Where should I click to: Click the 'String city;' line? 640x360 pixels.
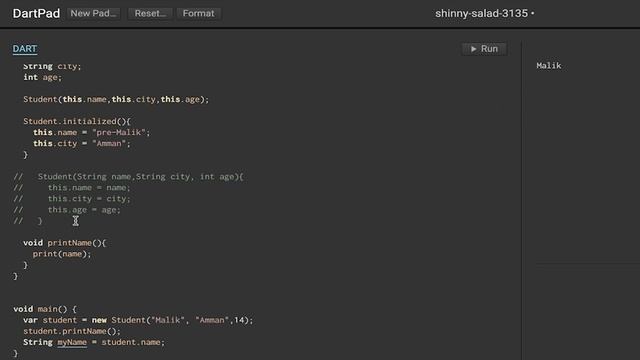point(52,66)
